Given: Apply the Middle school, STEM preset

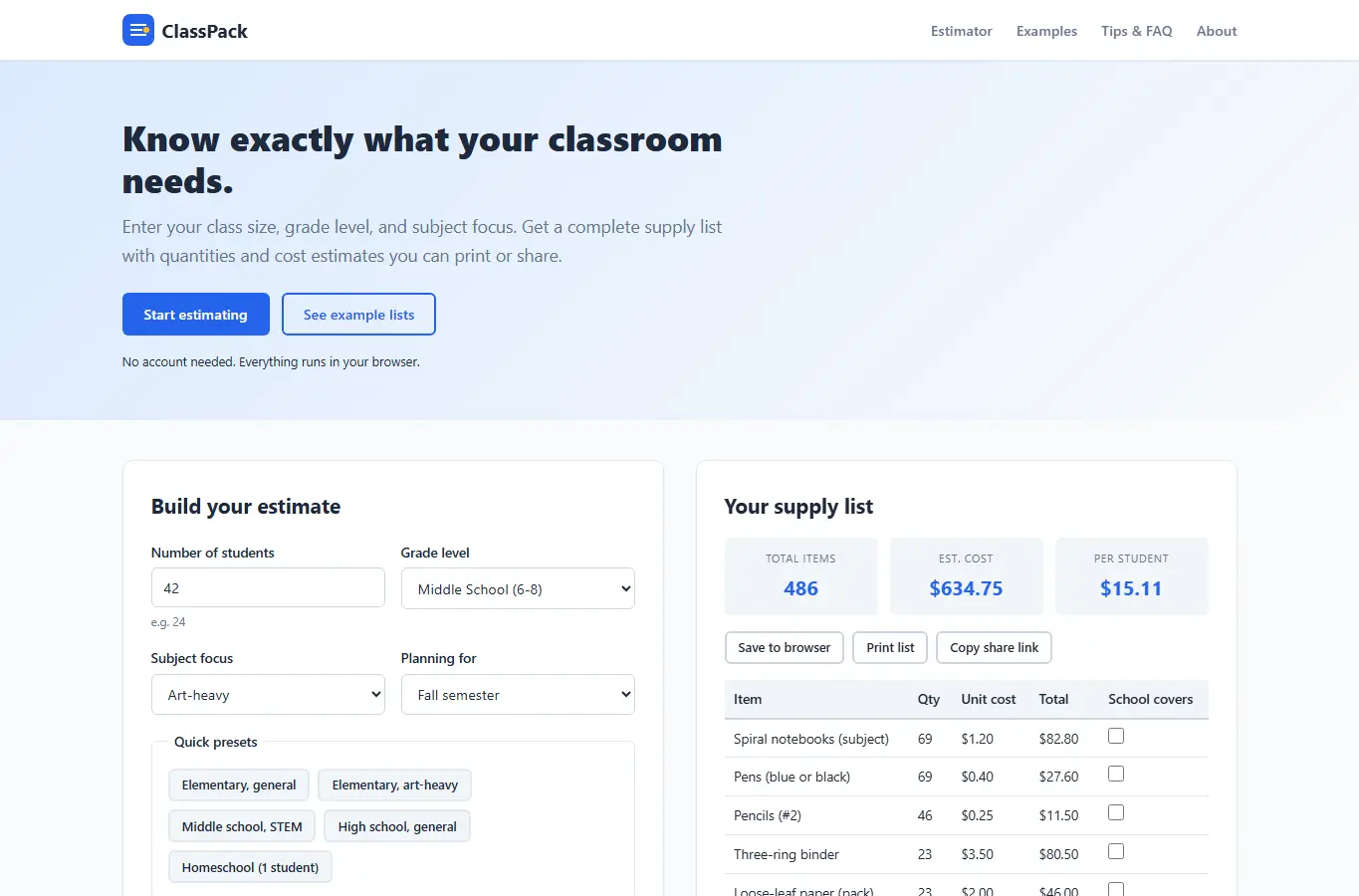Looking at the screenshot, I should pos(242,826).
